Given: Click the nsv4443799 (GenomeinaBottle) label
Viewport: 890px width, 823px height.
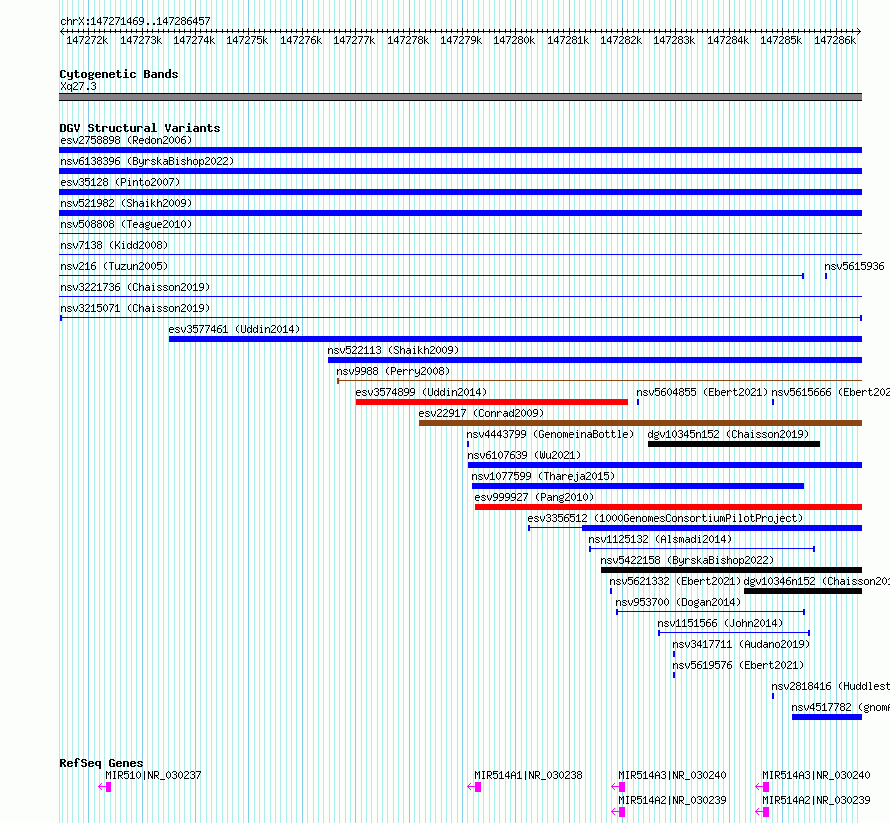Looking at the screenshot, I should (550, 434).
